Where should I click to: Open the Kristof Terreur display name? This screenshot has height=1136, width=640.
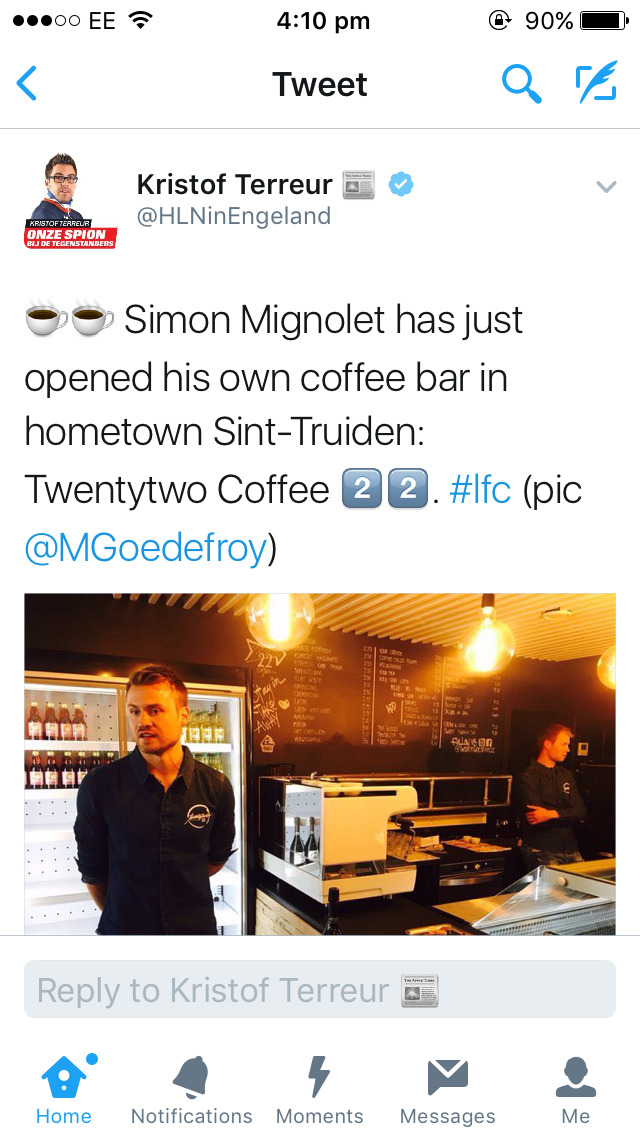coord(235,185)
